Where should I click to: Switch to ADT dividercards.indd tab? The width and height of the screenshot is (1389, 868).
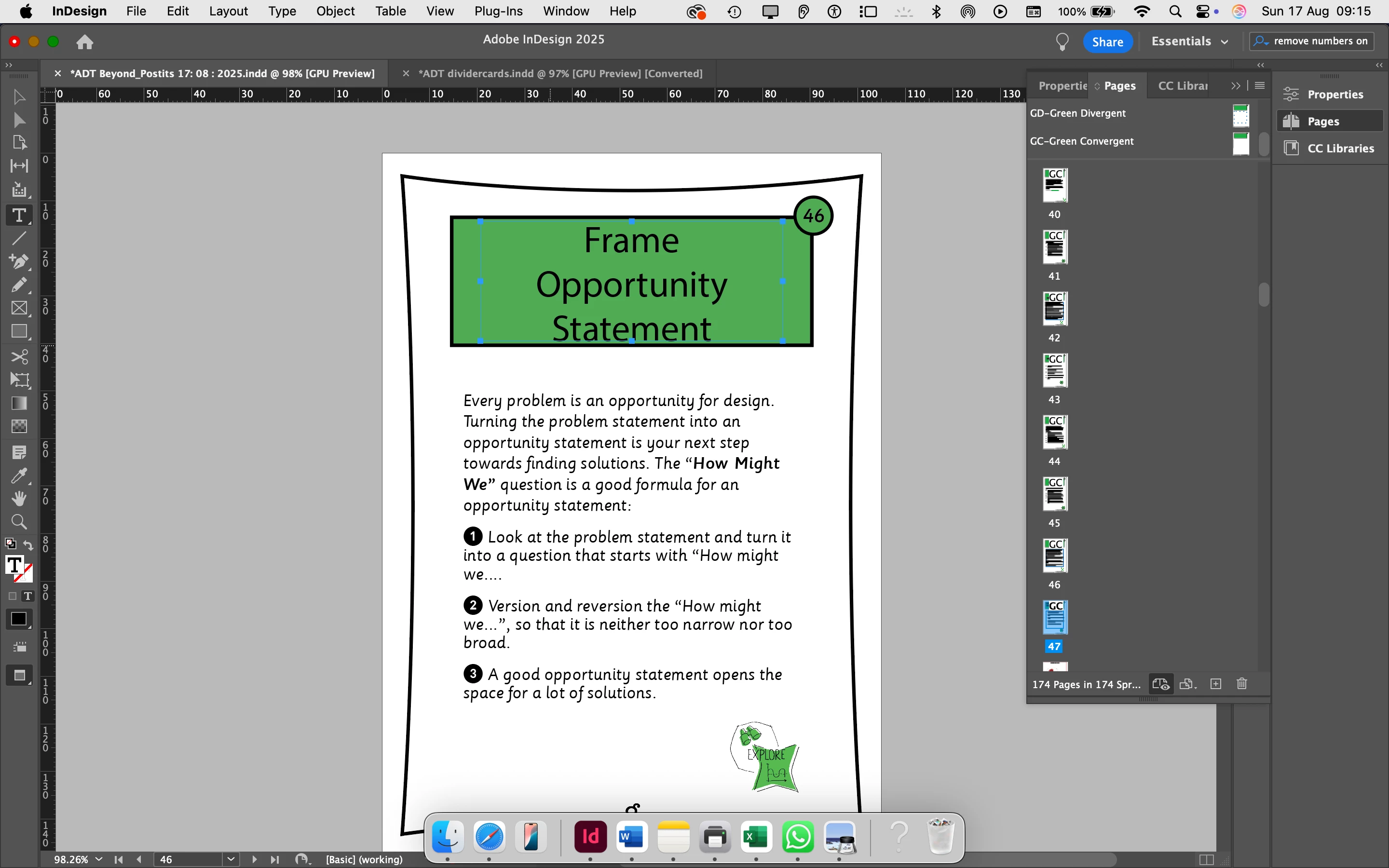click(559, 73)
